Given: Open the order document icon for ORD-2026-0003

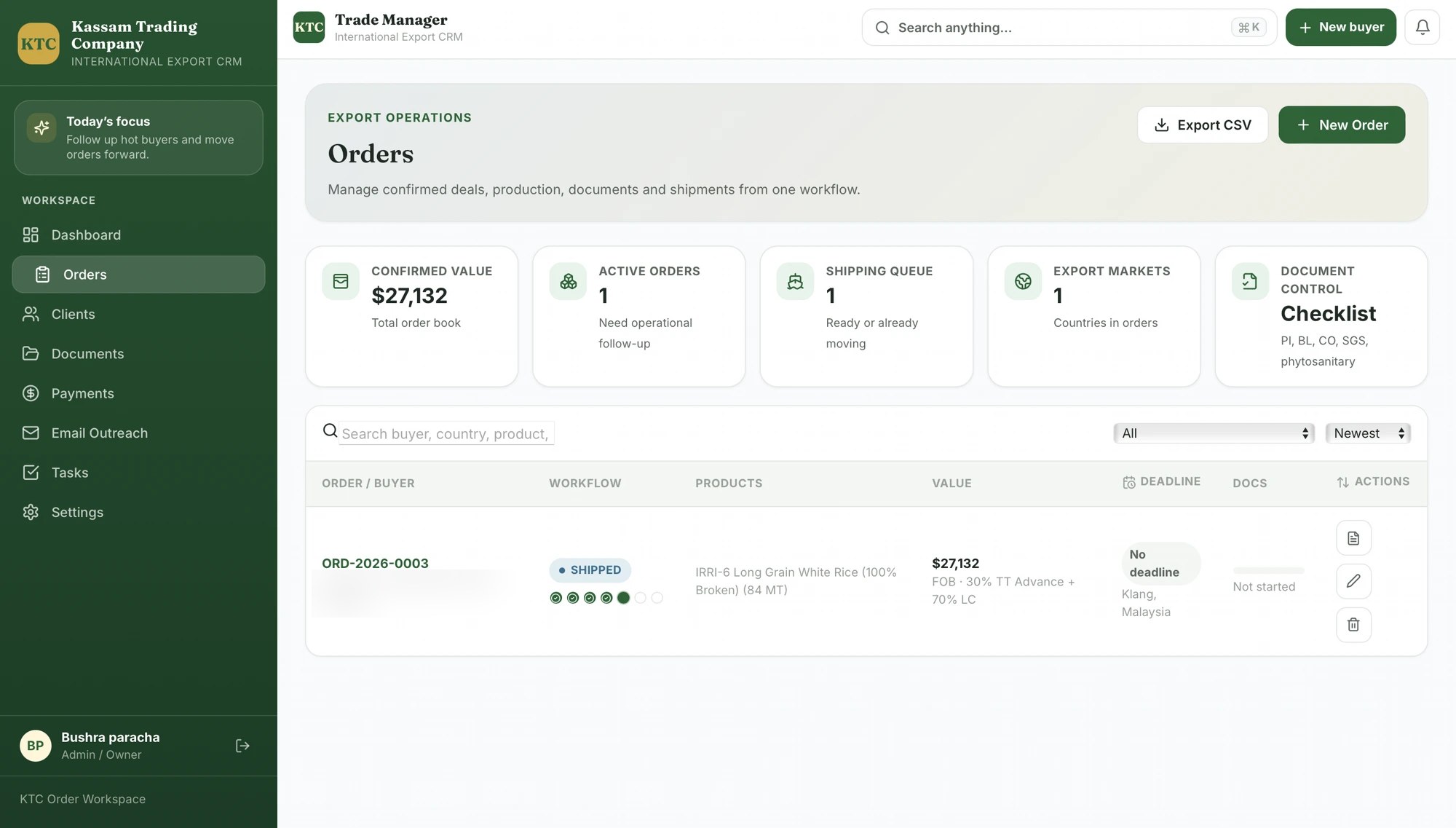Looking at the screenshot, I should coord(1353,538).
